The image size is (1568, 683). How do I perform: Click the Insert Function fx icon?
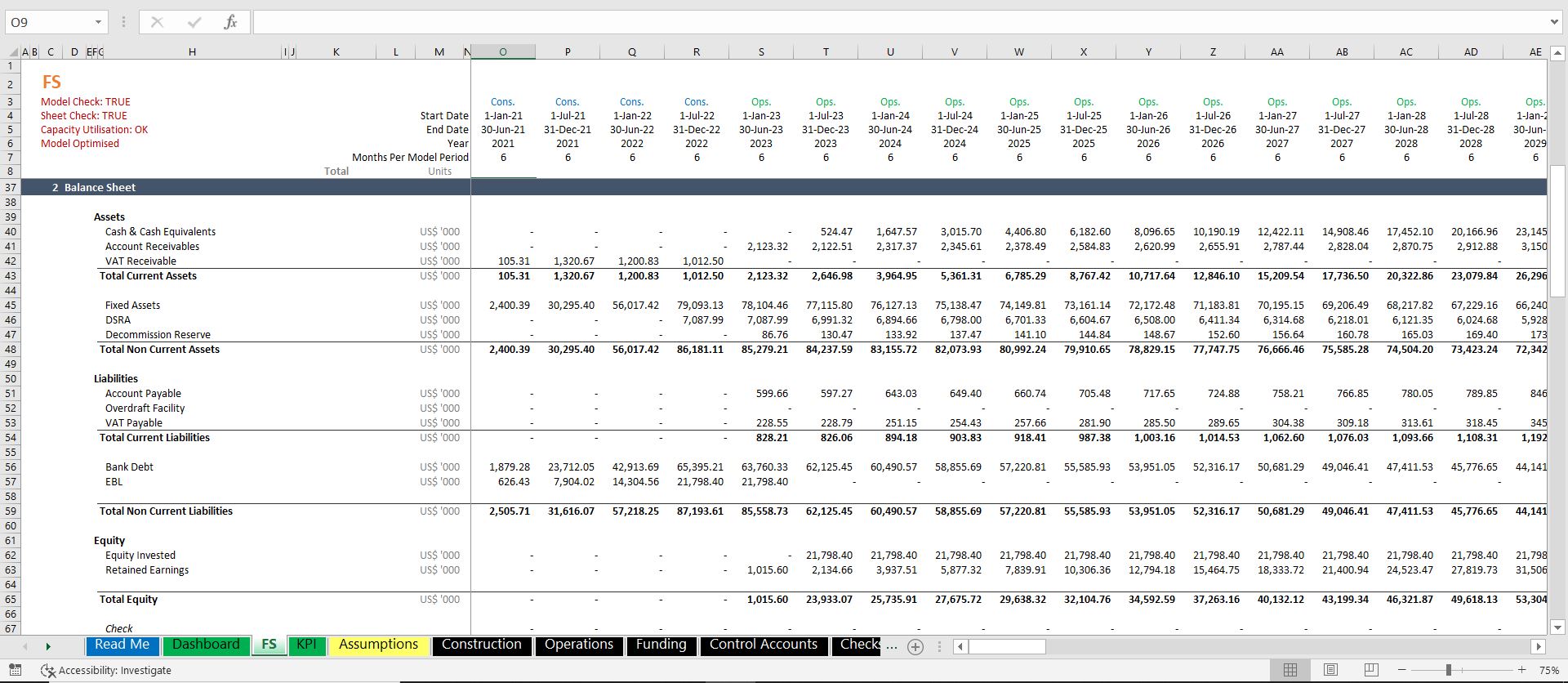coord(231,22)
